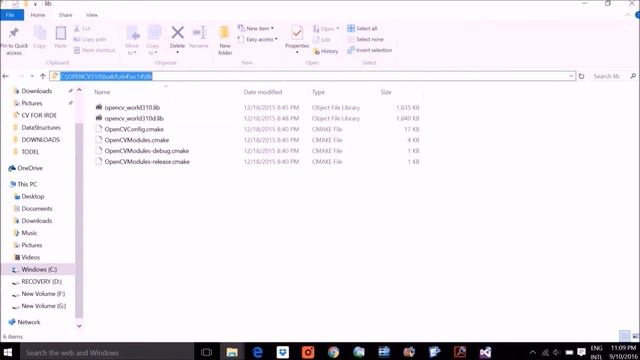Screen dimensions: 640x360
Task: Select OpenCVModules-release.cmake file
Action: (x=147, y=162)
